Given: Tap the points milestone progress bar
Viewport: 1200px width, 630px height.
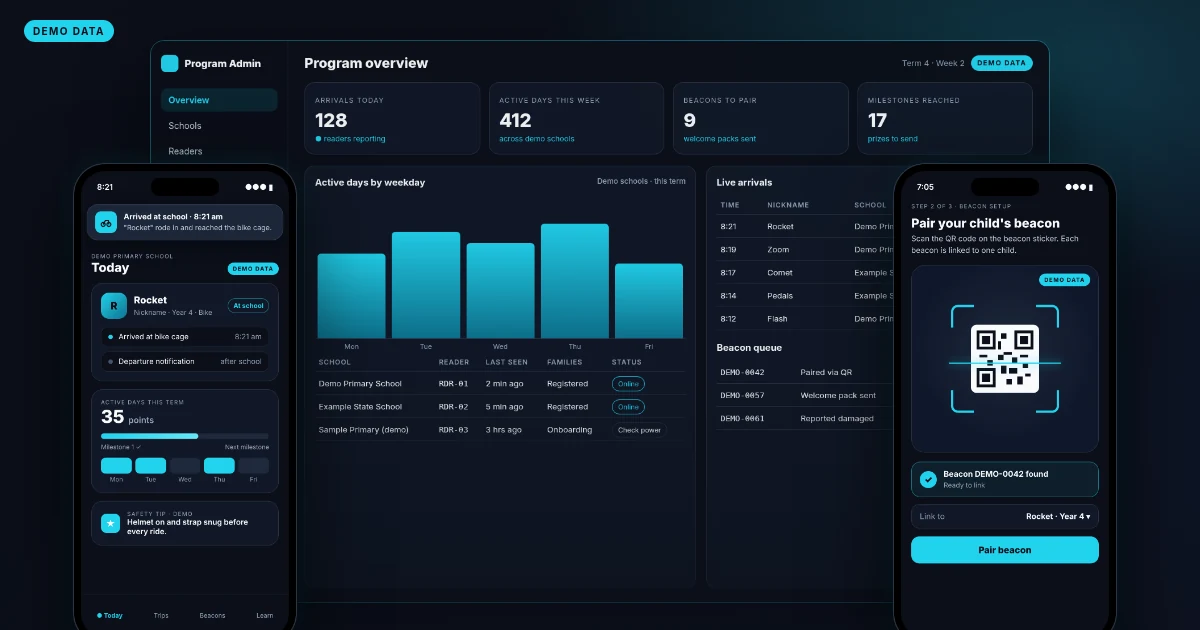Looking at the screenshot, I should [185, 436].
